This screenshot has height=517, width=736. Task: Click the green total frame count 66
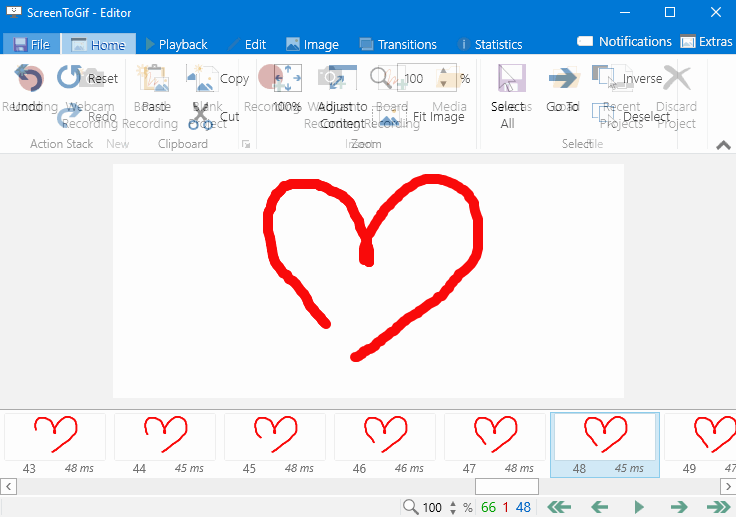pos(488,507)
